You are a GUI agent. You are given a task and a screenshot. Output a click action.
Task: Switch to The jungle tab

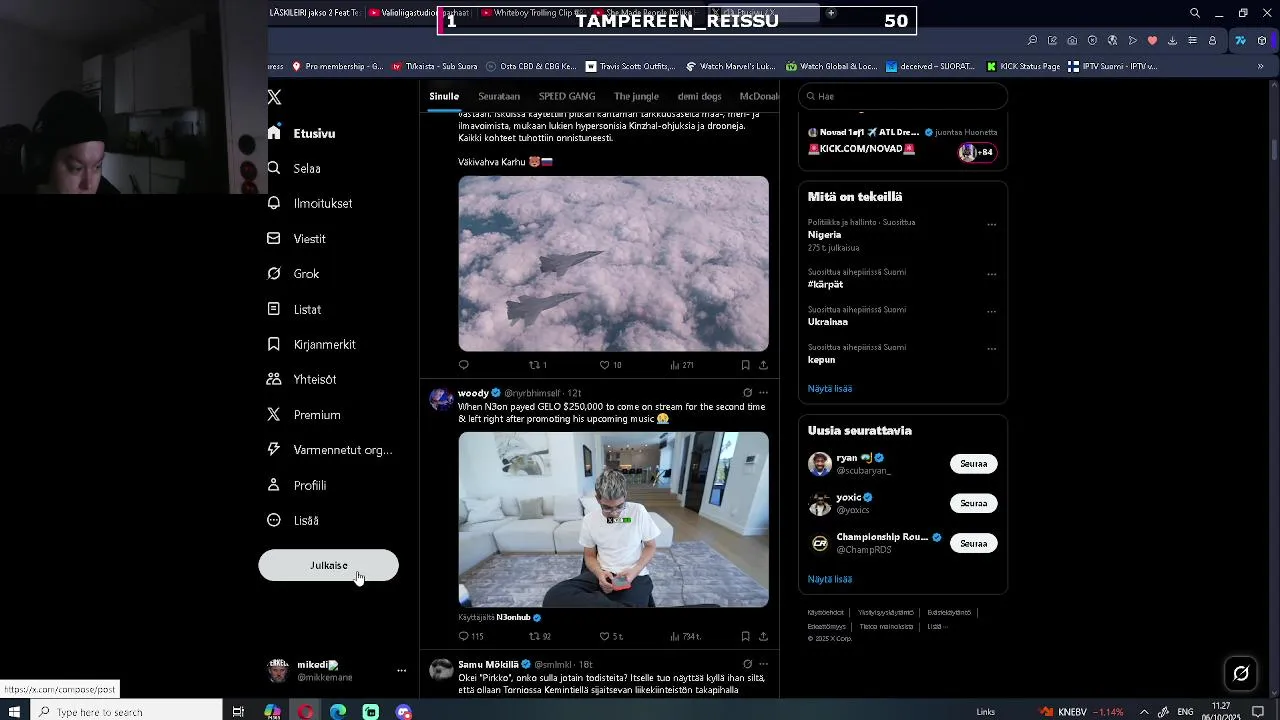636,96
